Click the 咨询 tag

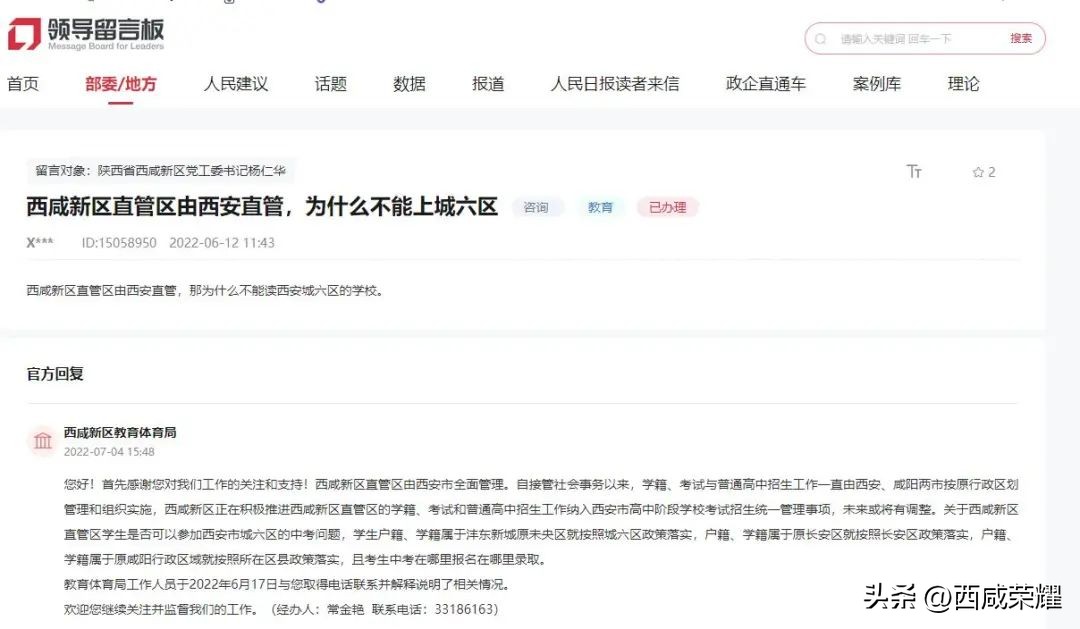(538, 207)
